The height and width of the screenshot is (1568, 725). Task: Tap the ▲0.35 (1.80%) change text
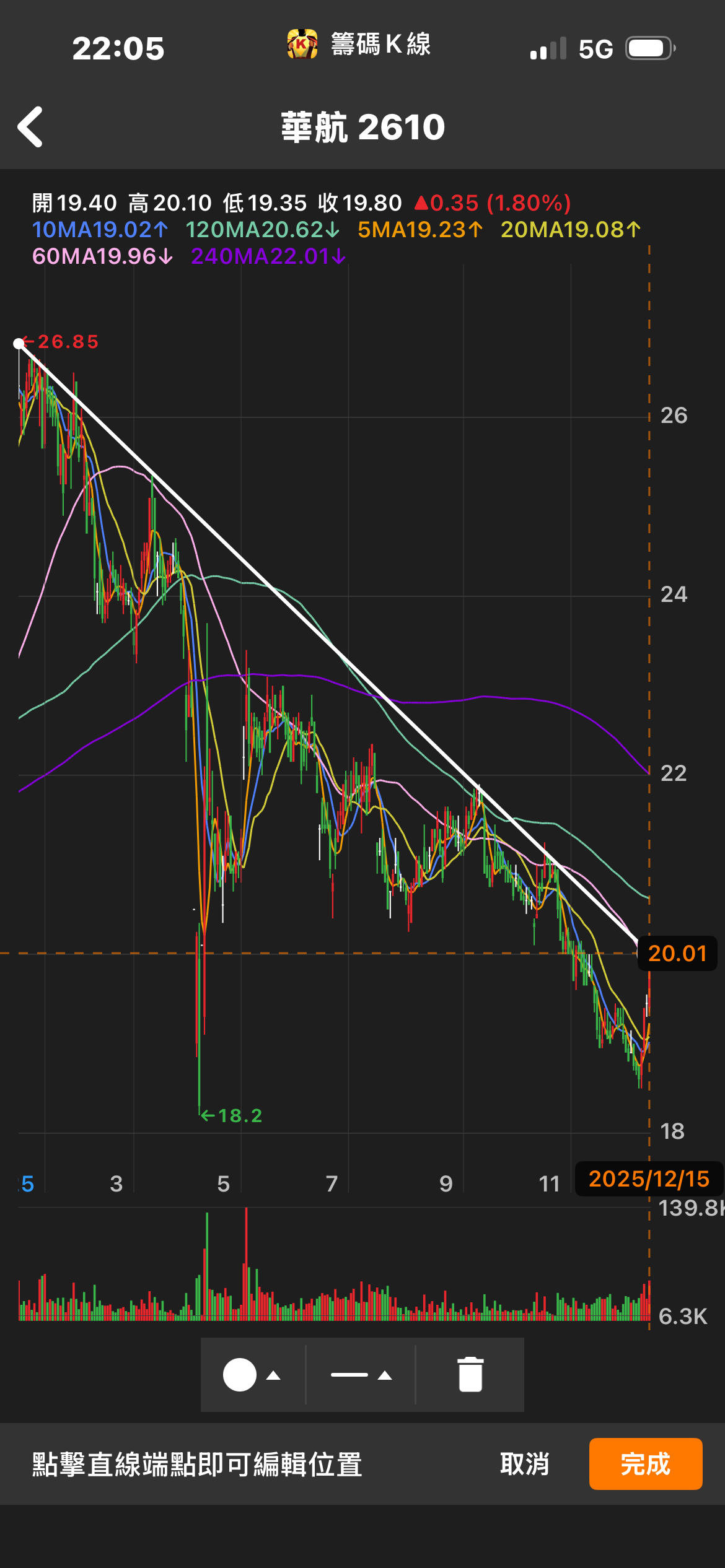(x=493, y=203)
